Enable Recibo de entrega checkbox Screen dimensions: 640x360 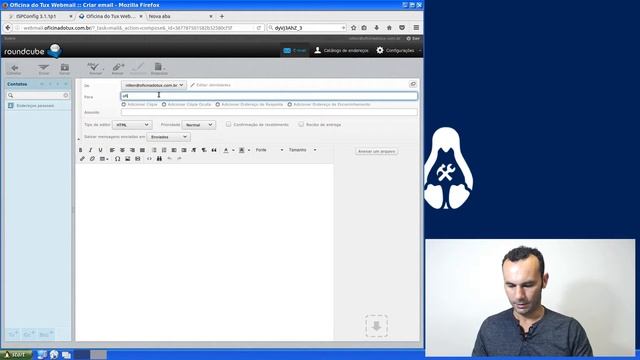301,124
